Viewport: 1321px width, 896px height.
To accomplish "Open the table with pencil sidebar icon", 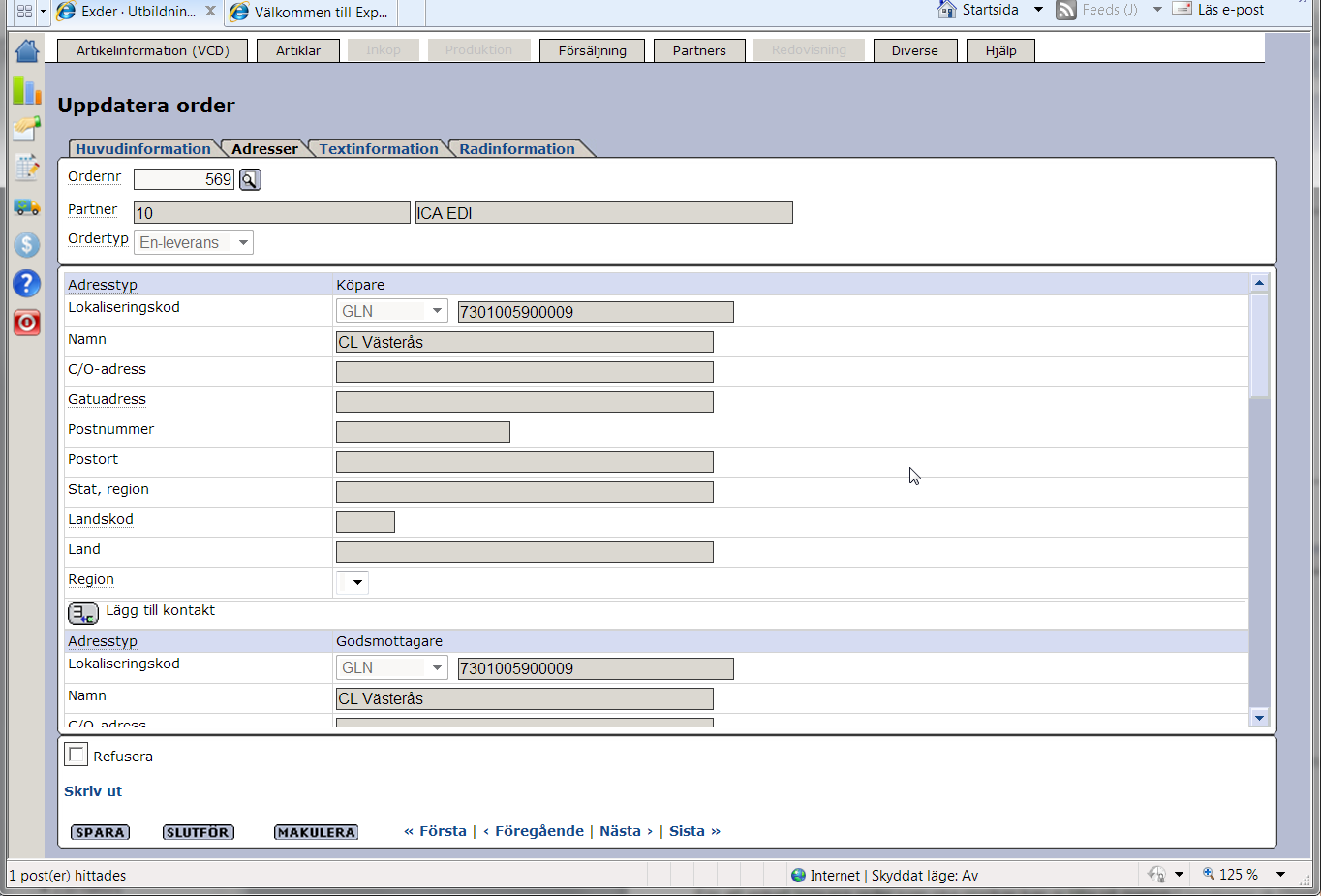I will coord(27,167).
